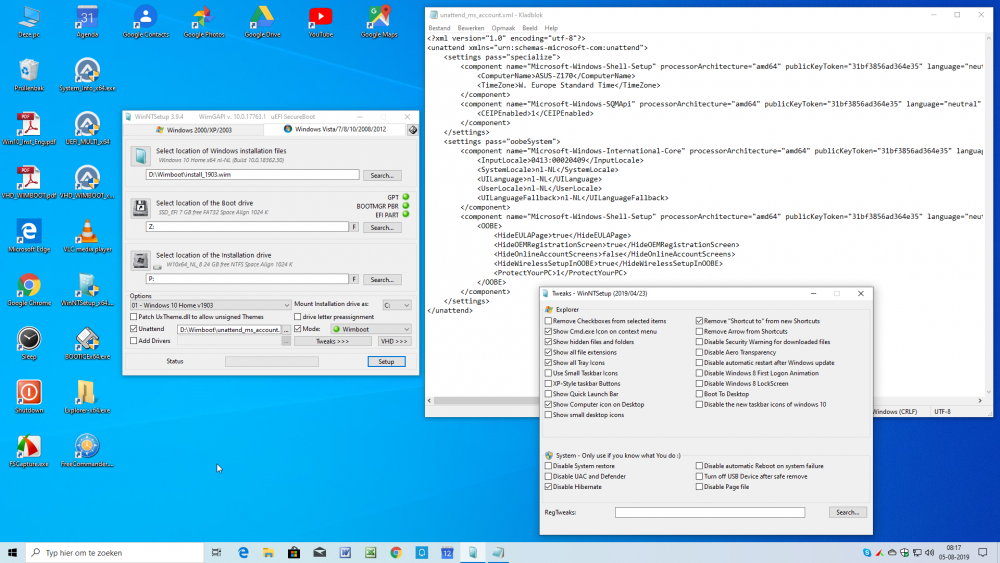
Task: Click the Setup button in WinNTSetup
Action: click(387, 361)
